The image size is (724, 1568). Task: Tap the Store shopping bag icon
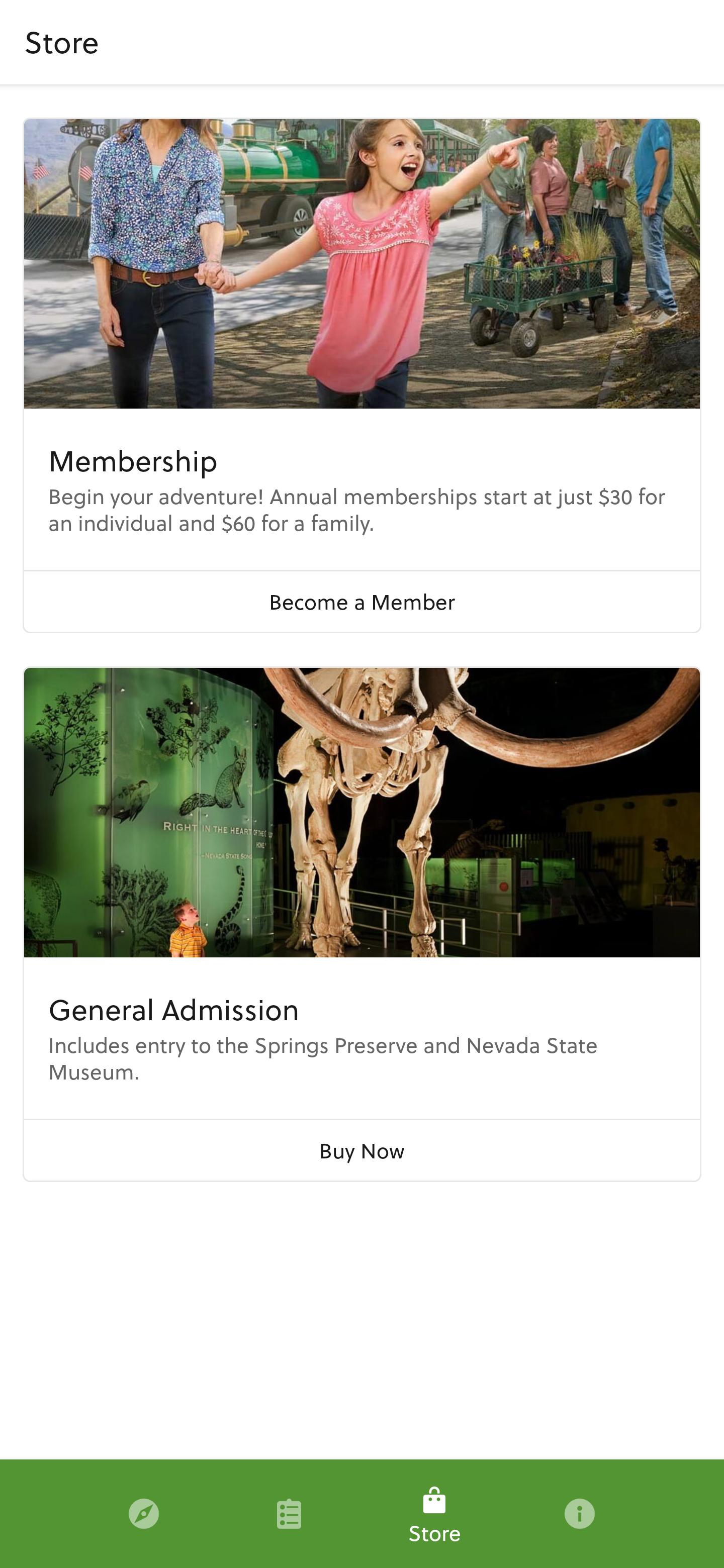click(x=434, y=1501)
